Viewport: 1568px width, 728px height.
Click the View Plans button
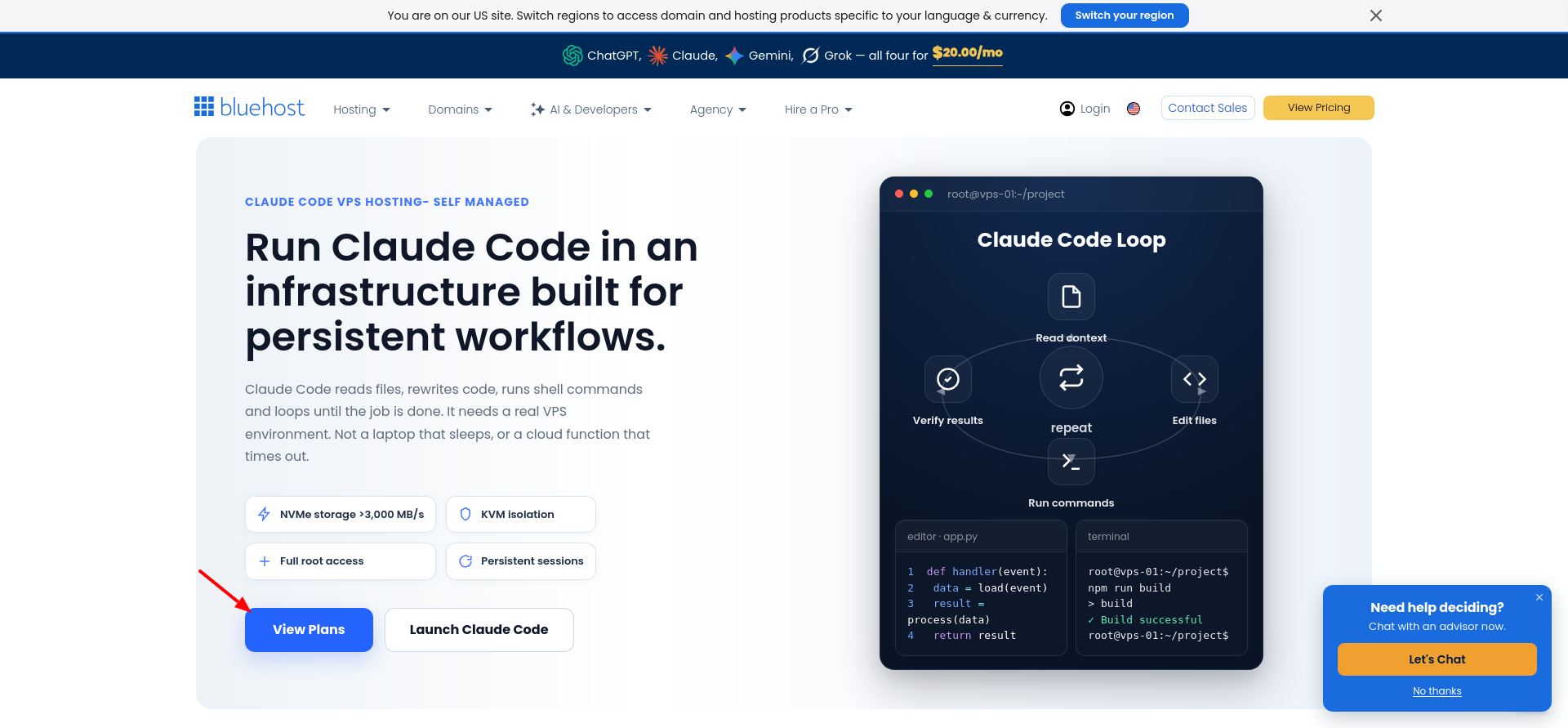[309, 630]
